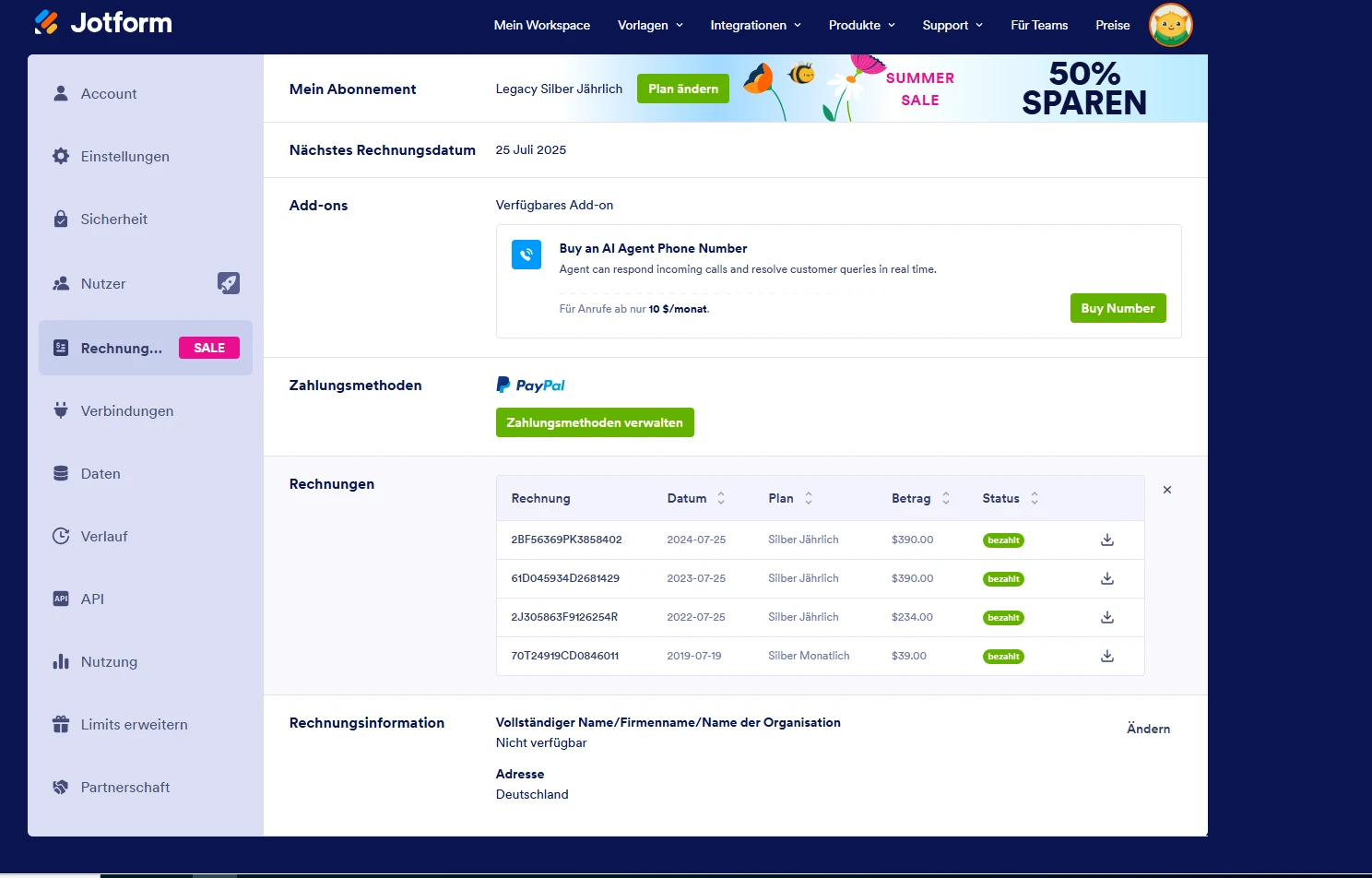This screenshot has height=878, width=1372.
Task: Click Ändern next to Rechnungsinformation
Action: pos(1147,729)
